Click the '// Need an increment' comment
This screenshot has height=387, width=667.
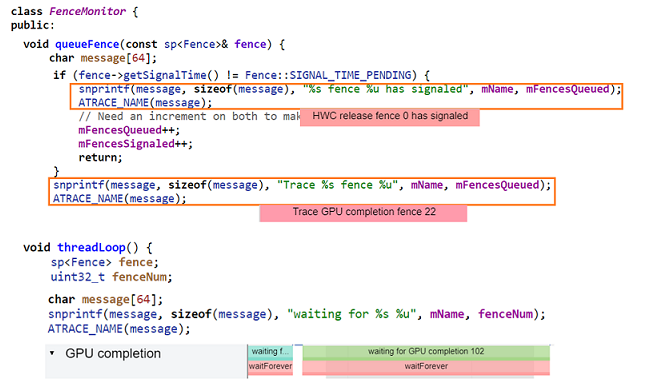(189, 116)
